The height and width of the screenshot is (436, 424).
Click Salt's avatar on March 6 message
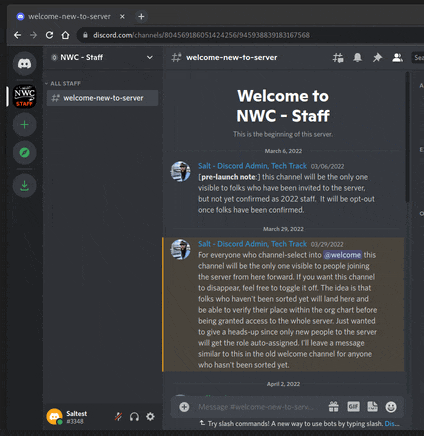point(181,171)
